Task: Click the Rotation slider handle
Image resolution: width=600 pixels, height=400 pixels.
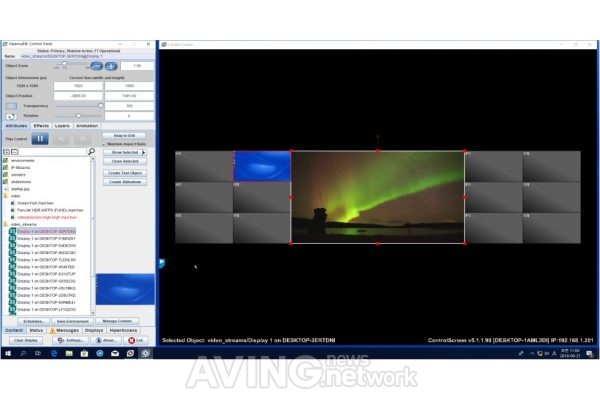Action: [79, 116]
